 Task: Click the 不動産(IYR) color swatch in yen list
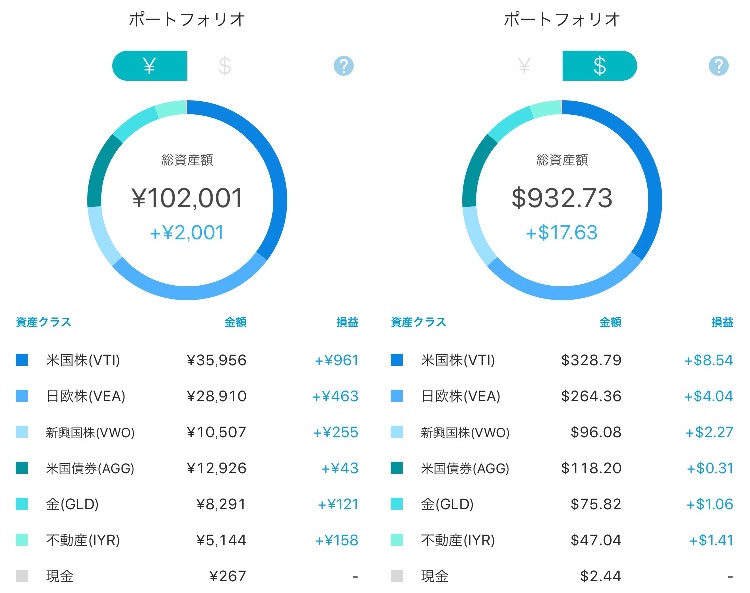tap(22, 540)
